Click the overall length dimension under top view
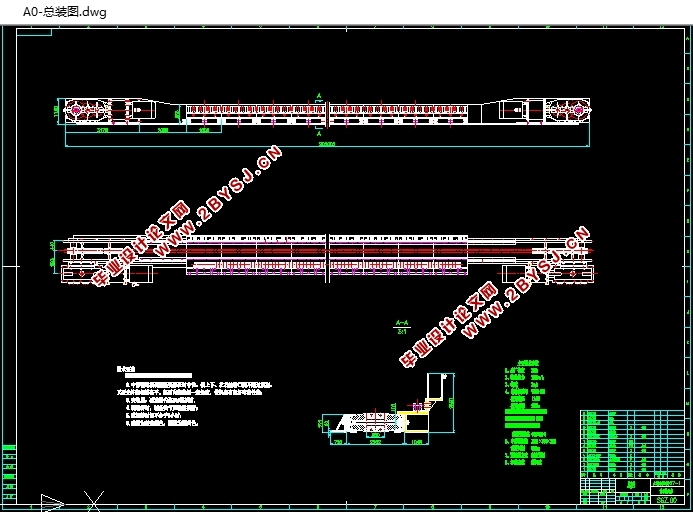 (x=327, y=144)
